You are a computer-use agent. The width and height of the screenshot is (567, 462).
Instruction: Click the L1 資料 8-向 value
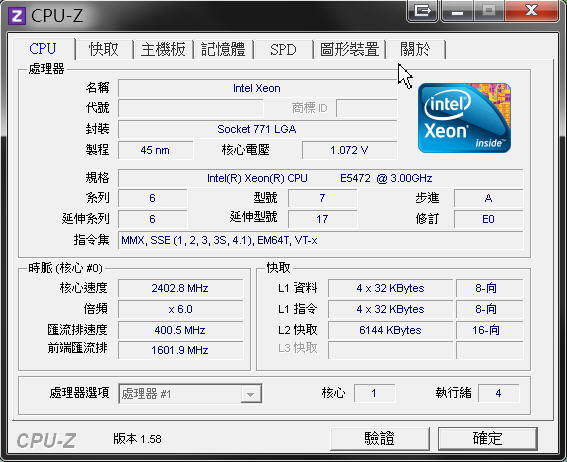pos(489,288)
